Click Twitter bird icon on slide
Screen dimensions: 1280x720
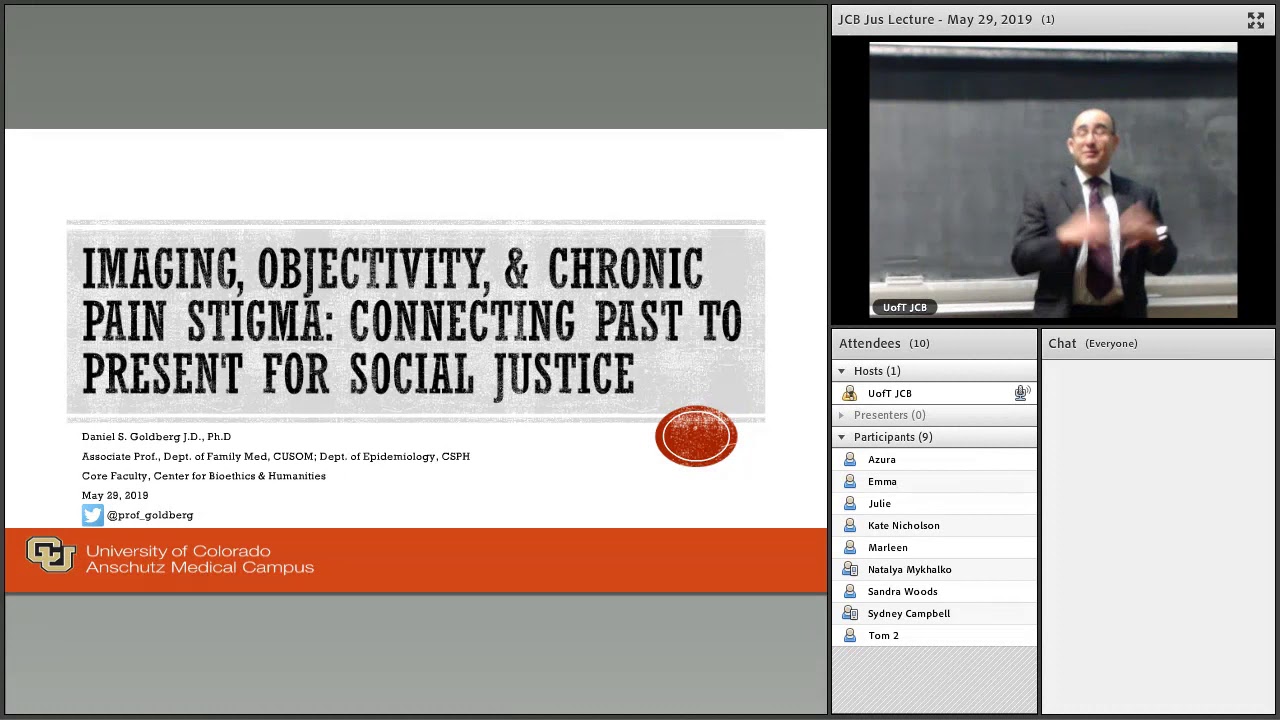pos(93,515)
